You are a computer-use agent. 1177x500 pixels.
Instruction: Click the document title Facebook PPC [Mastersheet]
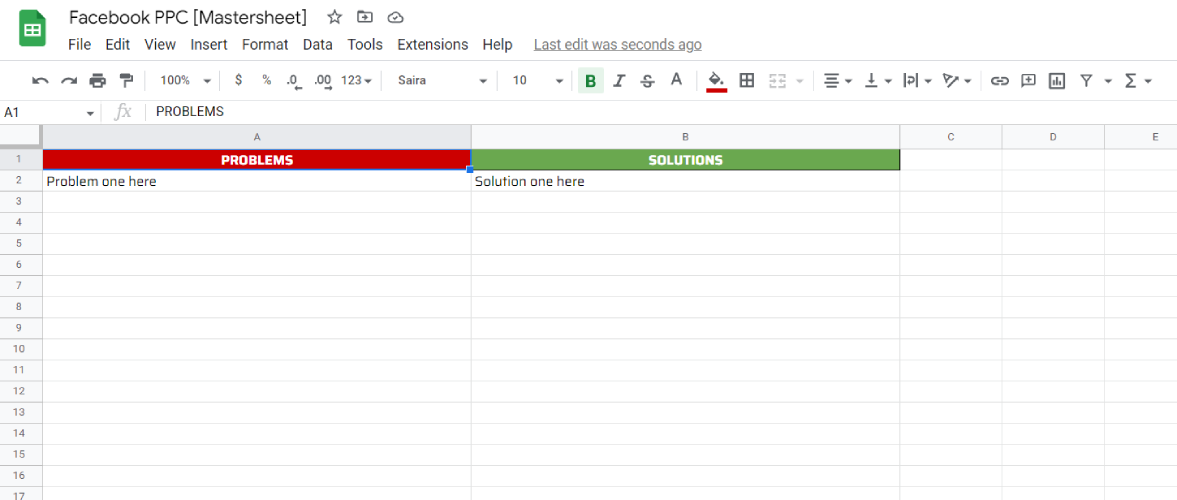188,17
